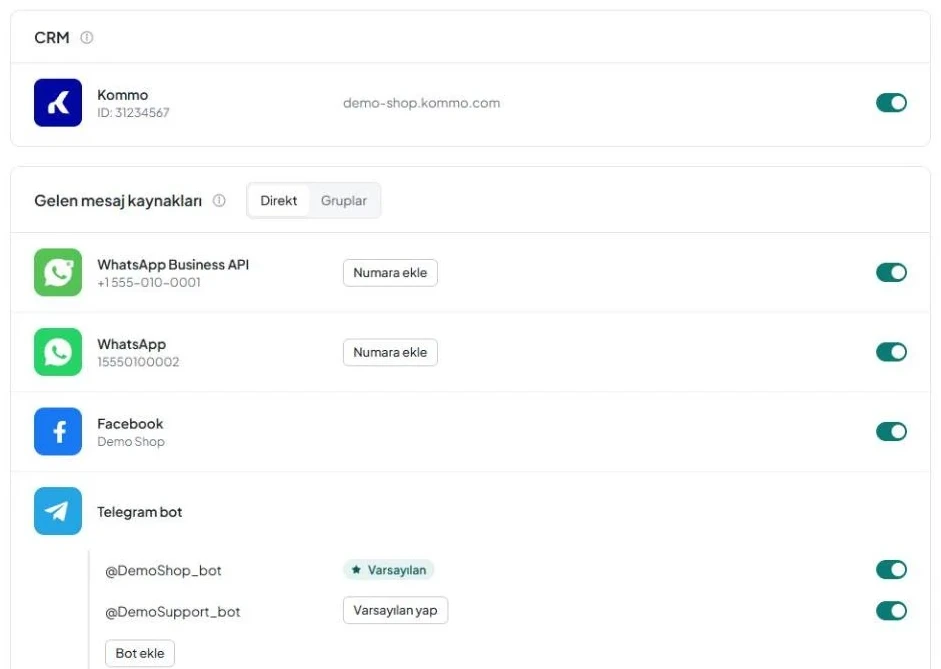Viewport: 941px width, 669px height.
Task: Click Numara ekle for WhatsApp Business API
Action: (390, 272)
